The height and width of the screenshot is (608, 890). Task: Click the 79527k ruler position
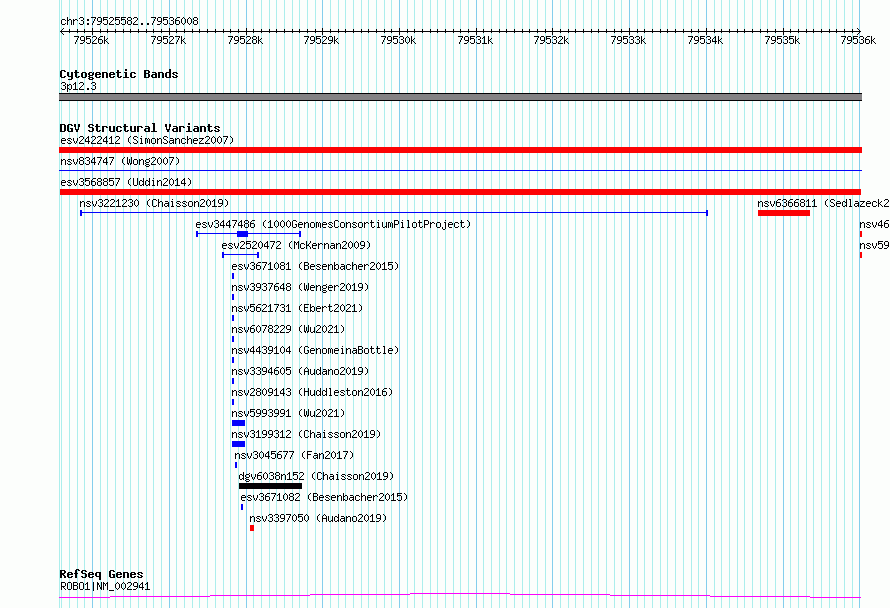[x=168, y=40]
